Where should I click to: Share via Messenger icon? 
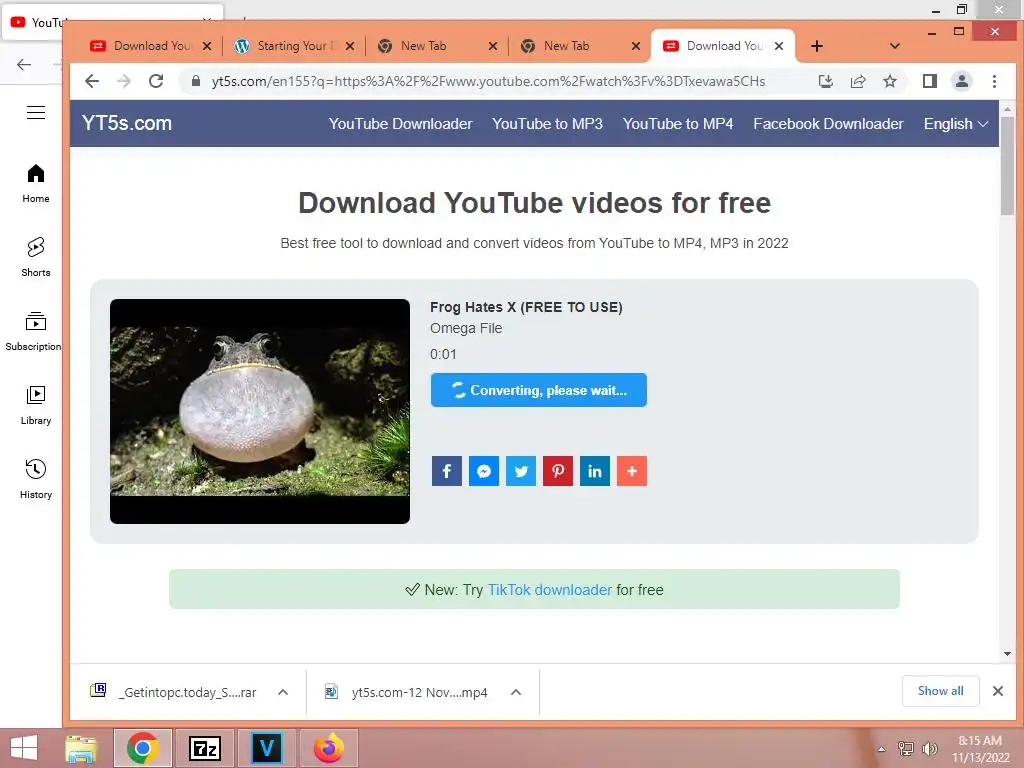[x=484, y=471]
